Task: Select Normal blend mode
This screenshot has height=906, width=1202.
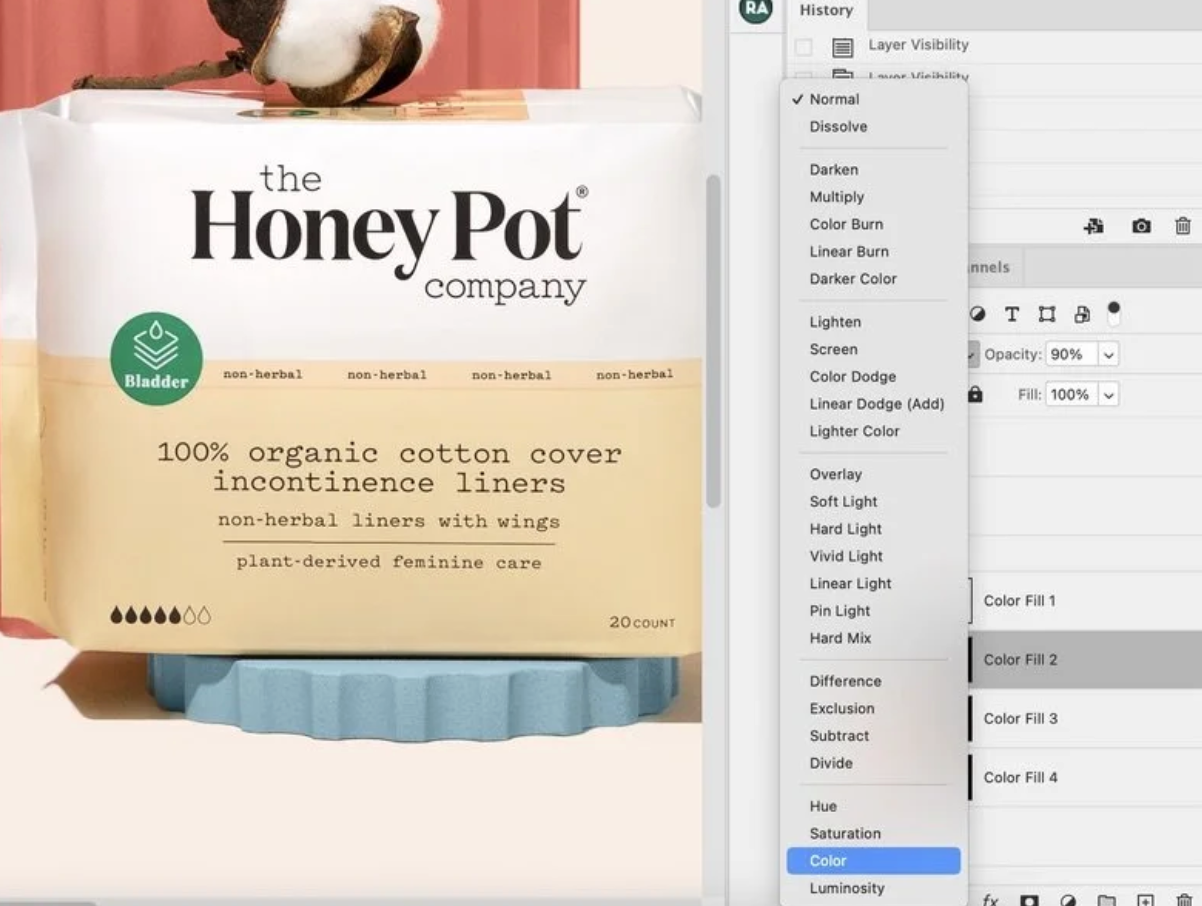Action: (873, 99)
